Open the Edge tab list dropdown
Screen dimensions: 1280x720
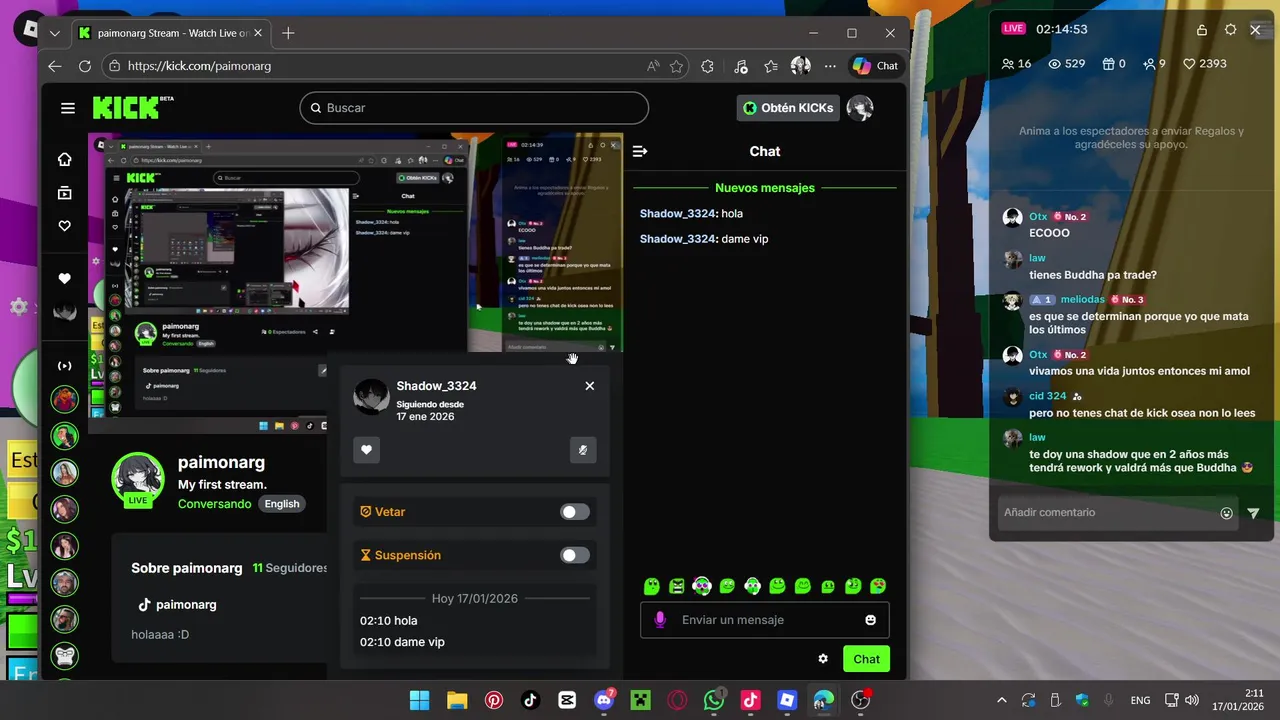pos(54,33)
